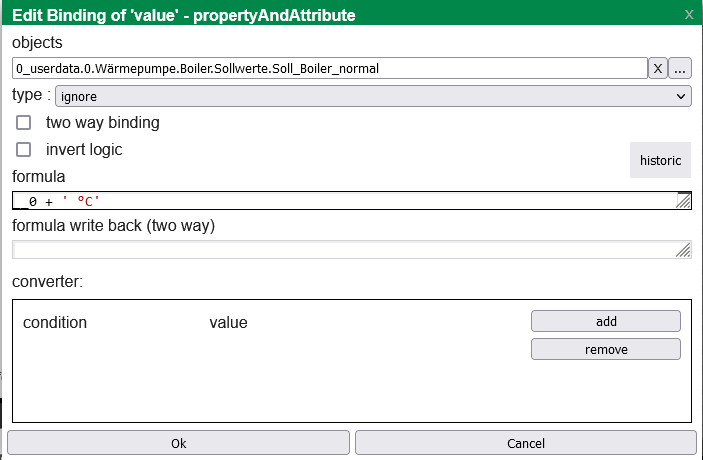Viewport: 703px width, 460px height.
Task: Cancel the binding edit
Action: click(x=525, y=443)
